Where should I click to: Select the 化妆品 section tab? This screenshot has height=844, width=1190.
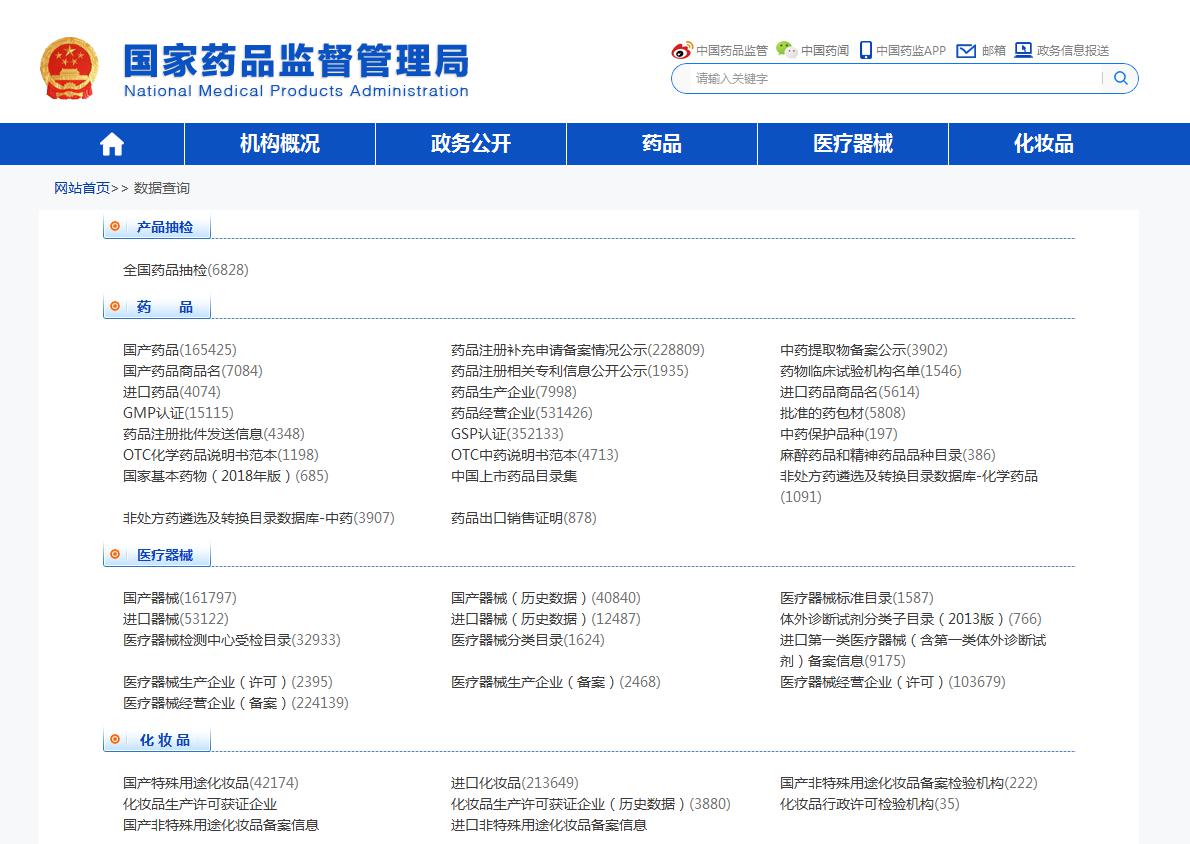[157, 740]
